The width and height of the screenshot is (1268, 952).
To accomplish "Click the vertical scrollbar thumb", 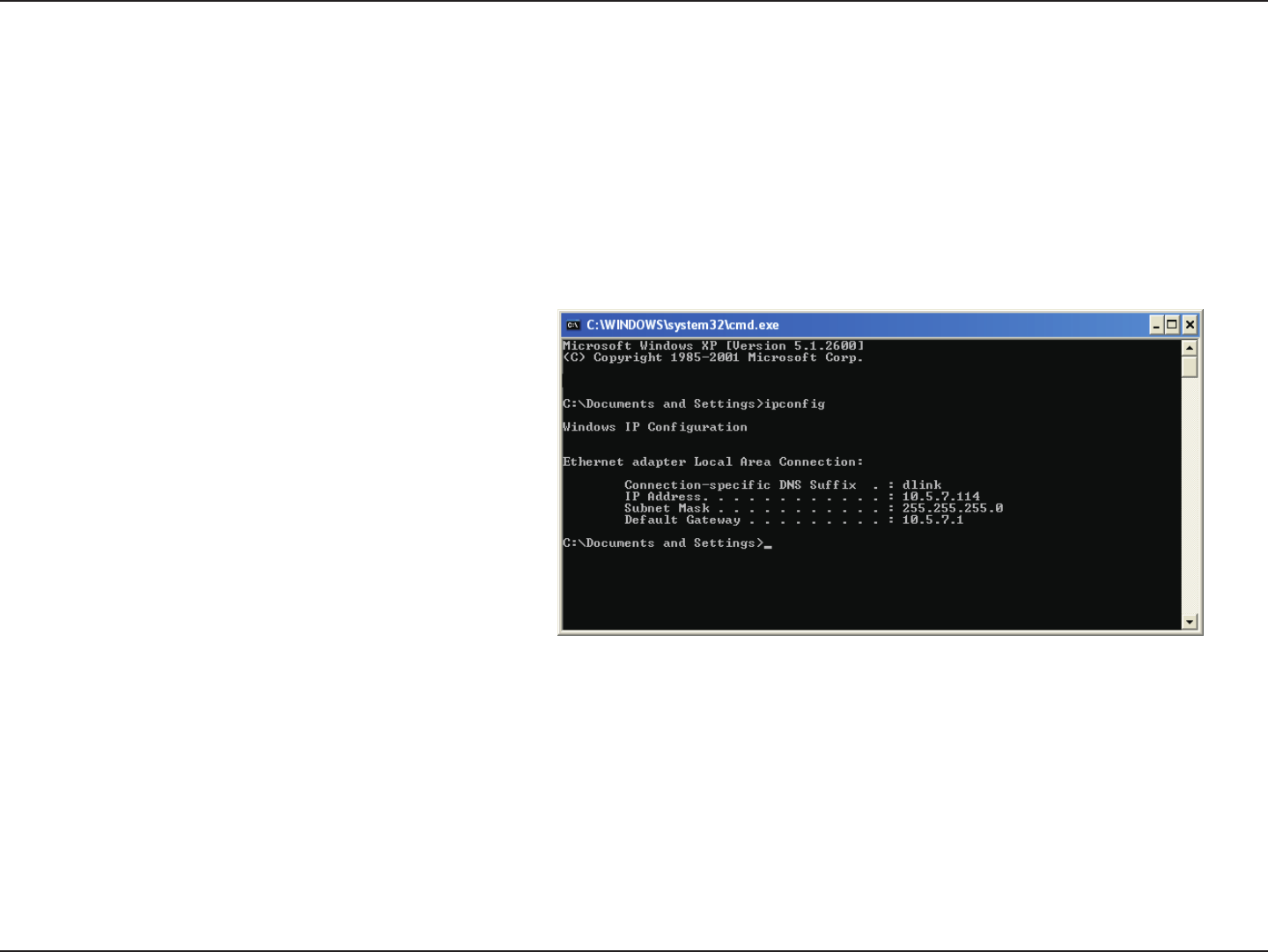I will click(x=1190, y=367).
